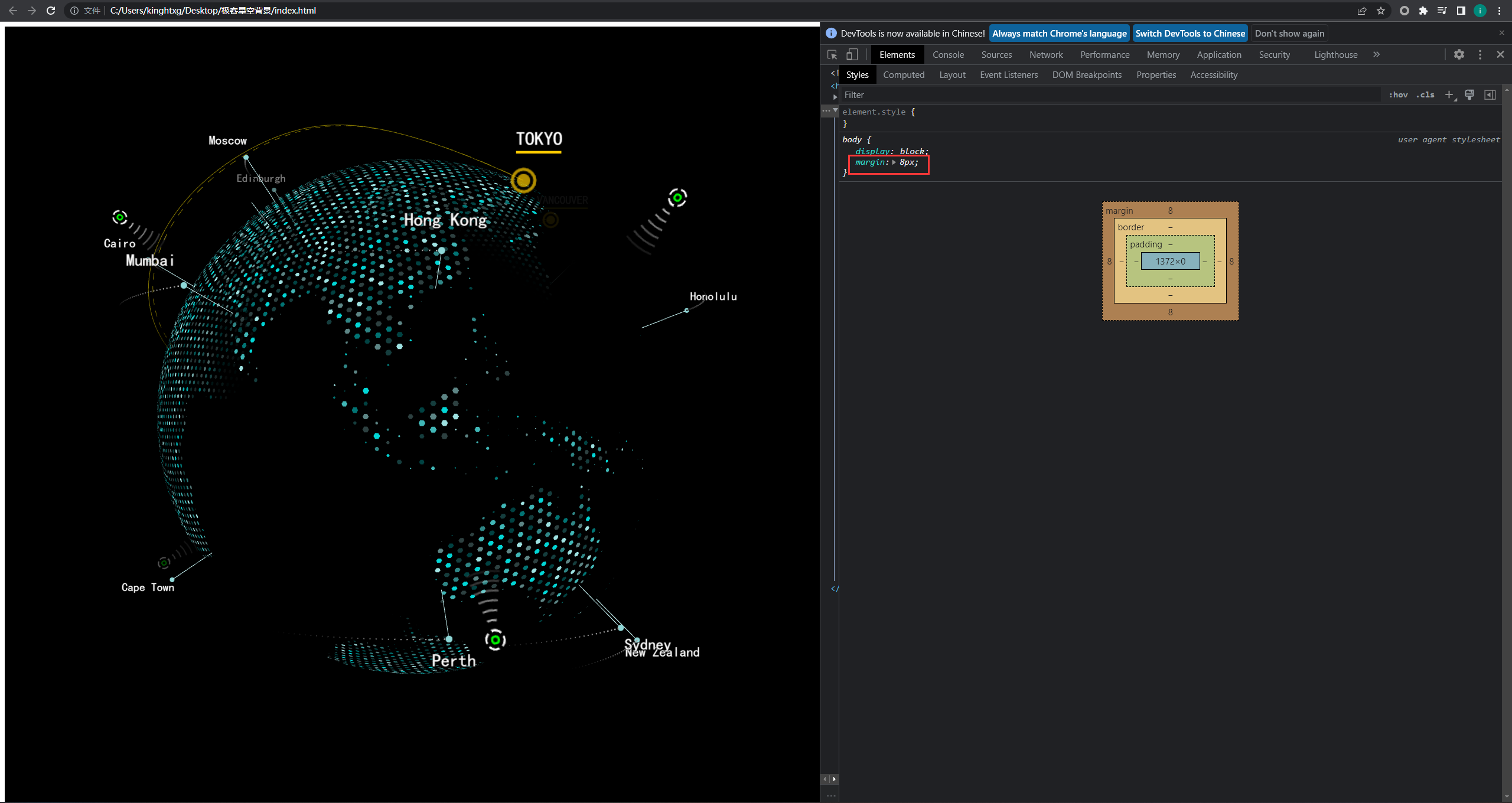
Task: Toggle the computed styles sidebar icon
Action: [1490, 94]
